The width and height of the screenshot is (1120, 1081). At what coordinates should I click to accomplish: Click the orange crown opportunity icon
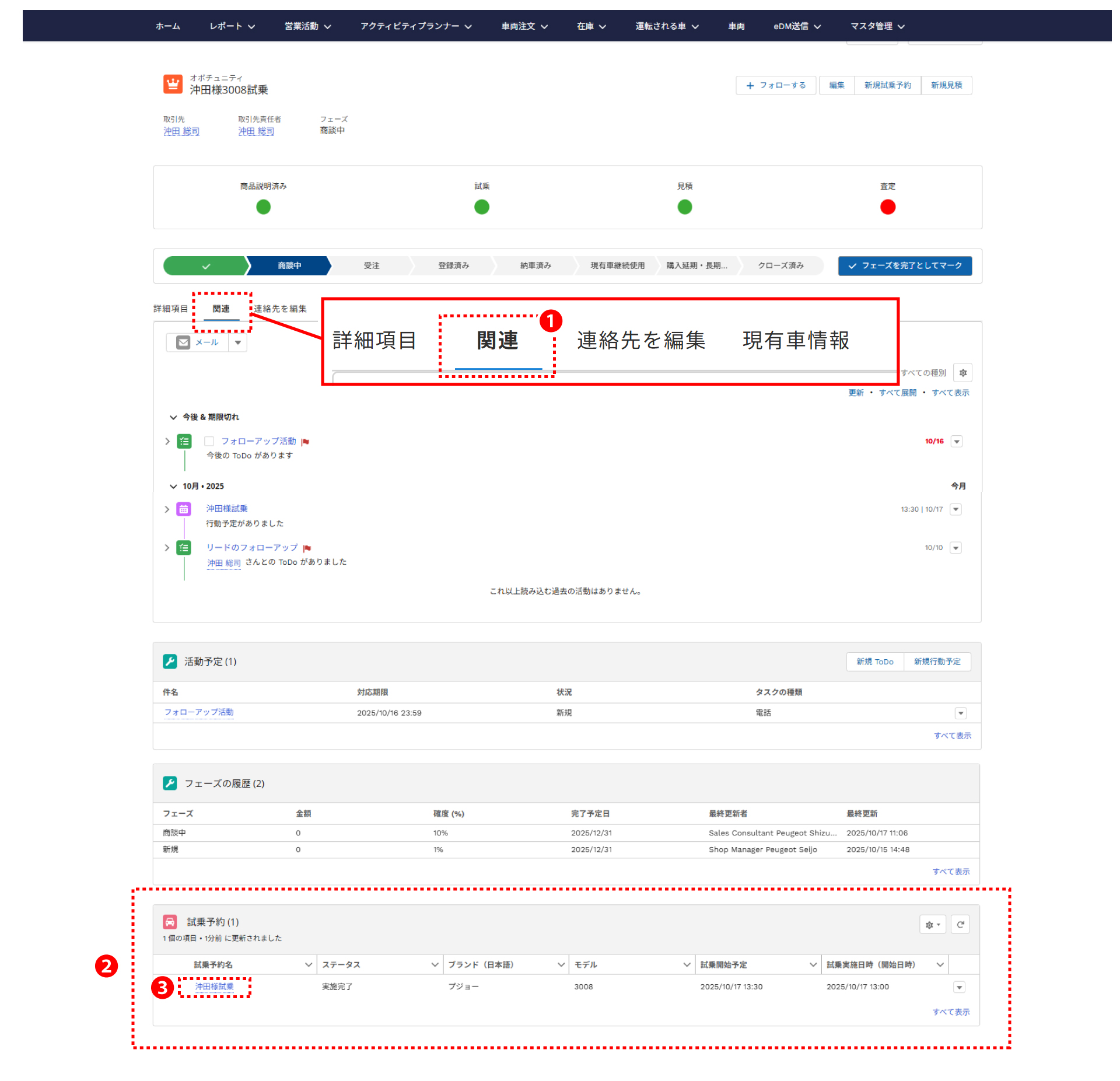tap(173, 84)
